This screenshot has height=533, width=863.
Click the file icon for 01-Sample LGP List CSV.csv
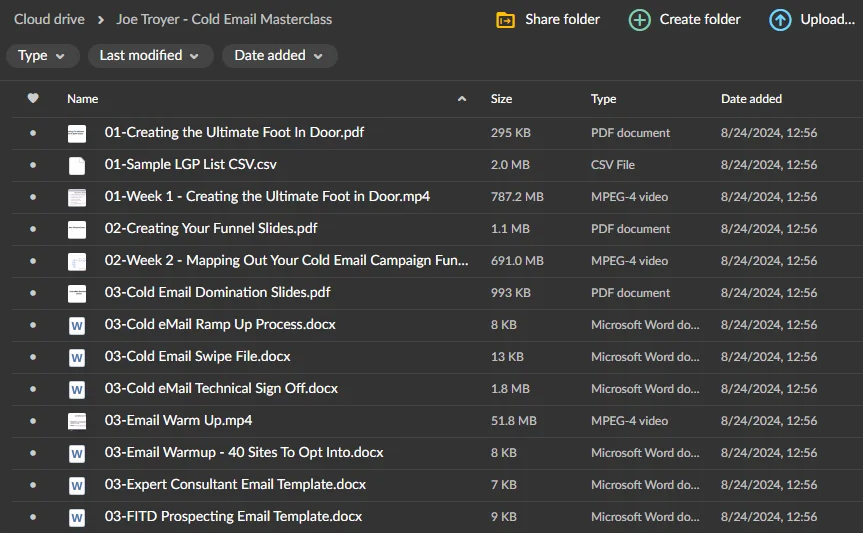click(x=77, y=165)
